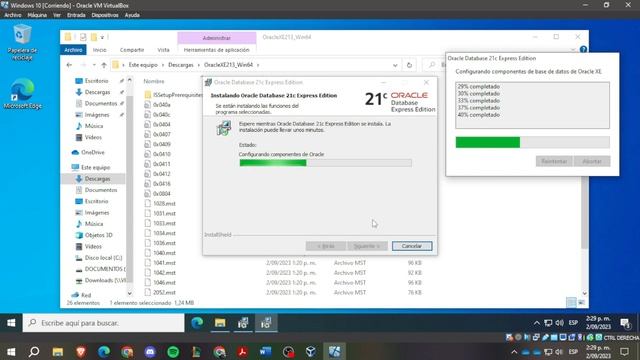The width and height of the screenshot is (640, 360).
Task: Click Edge icon on guest Windows taskbar
Action: click(198, 323)
